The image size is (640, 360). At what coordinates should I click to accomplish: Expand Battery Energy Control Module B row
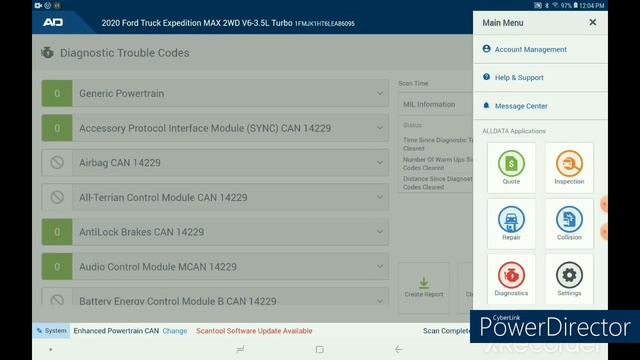(x=215, y=297)
